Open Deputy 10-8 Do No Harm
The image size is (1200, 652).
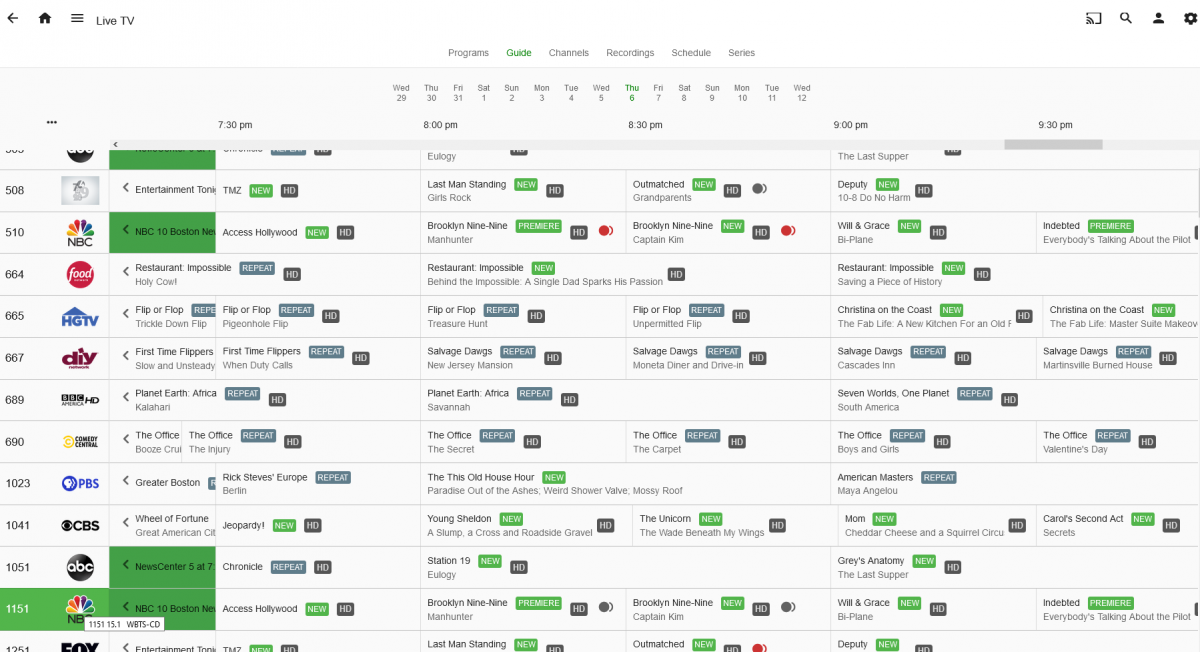[x=1015, y=190]
